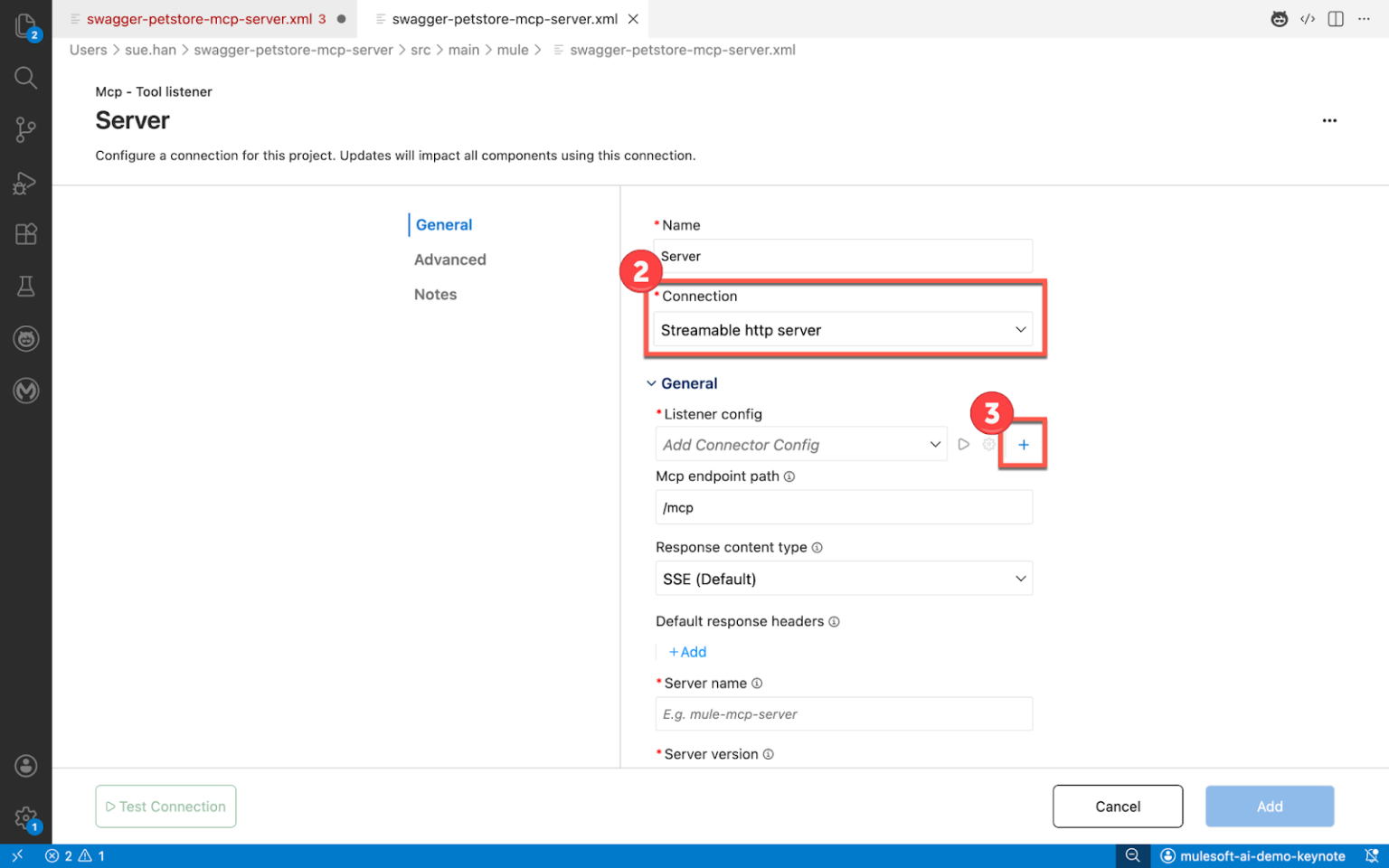
Task: Open the Run and Debug panel
Action: coord(25,183)
